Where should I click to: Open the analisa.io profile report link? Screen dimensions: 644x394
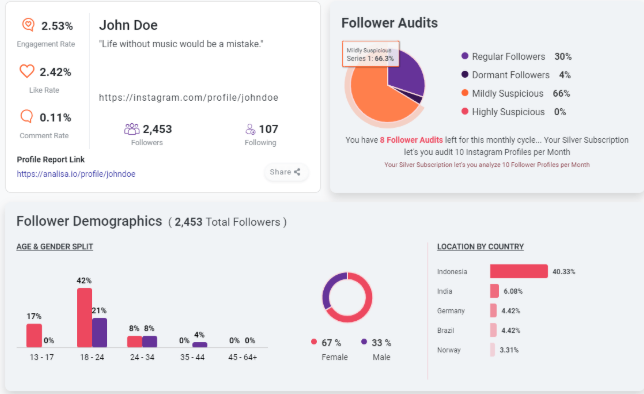(x=76, y=174)
